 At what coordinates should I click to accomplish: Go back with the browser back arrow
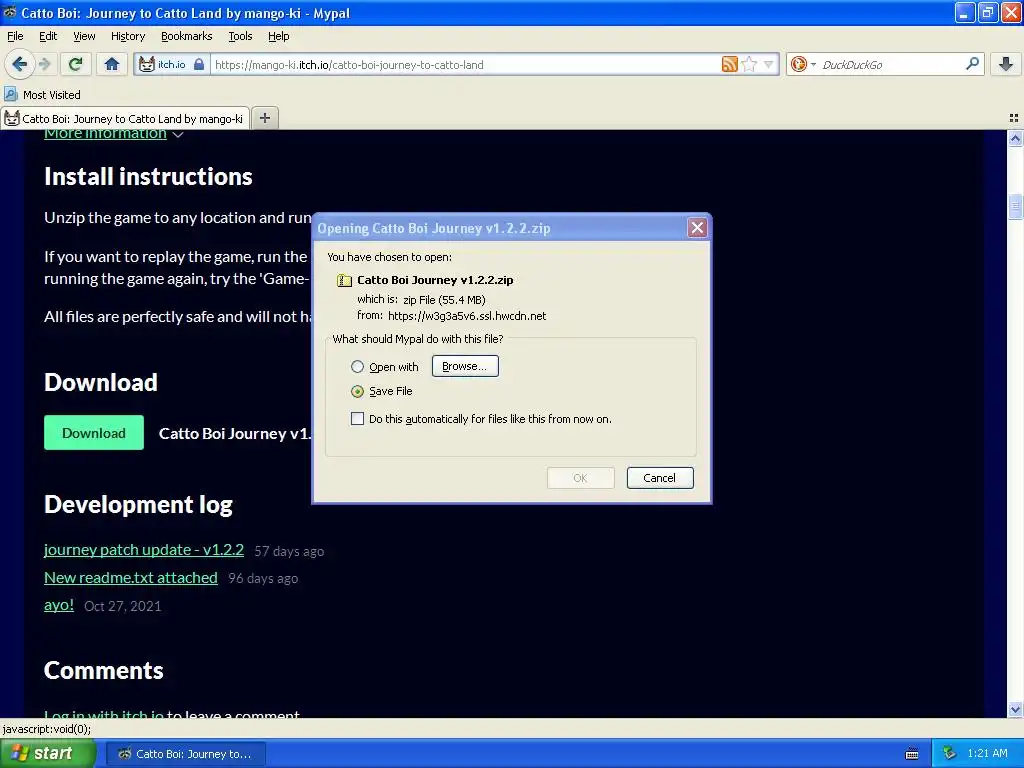(20, 64)
